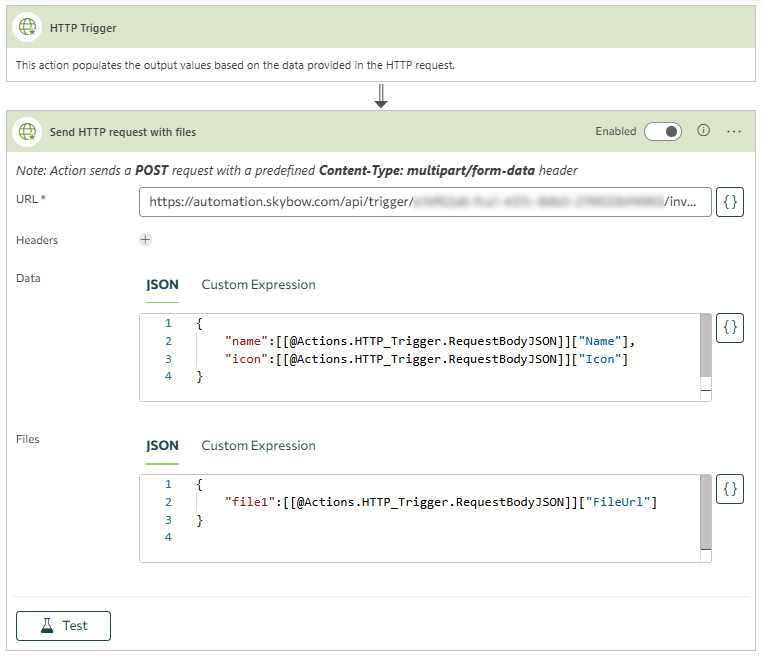The width and height of the screenshot is (762, 657).
Task: Open expression picker beside Files editor
Action: (x=730, y=488)
